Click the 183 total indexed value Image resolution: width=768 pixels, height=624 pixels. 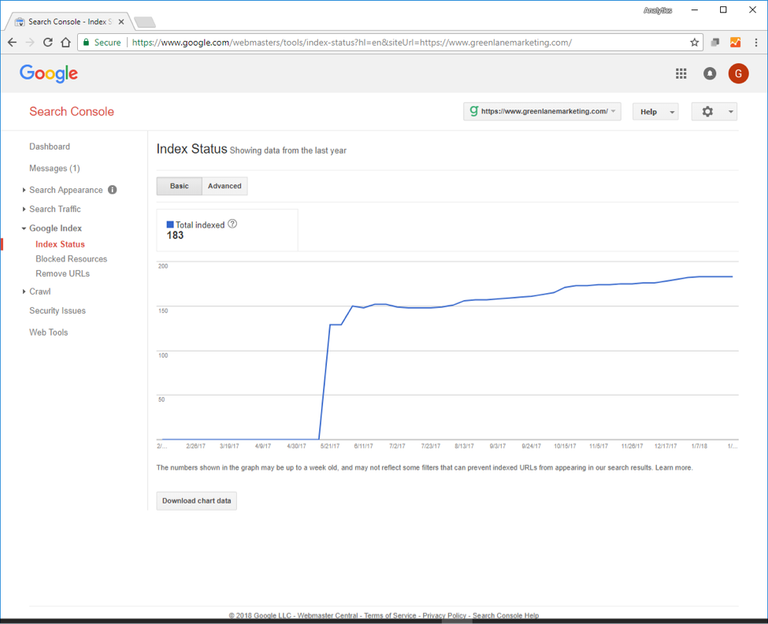(x=175, y=236)
